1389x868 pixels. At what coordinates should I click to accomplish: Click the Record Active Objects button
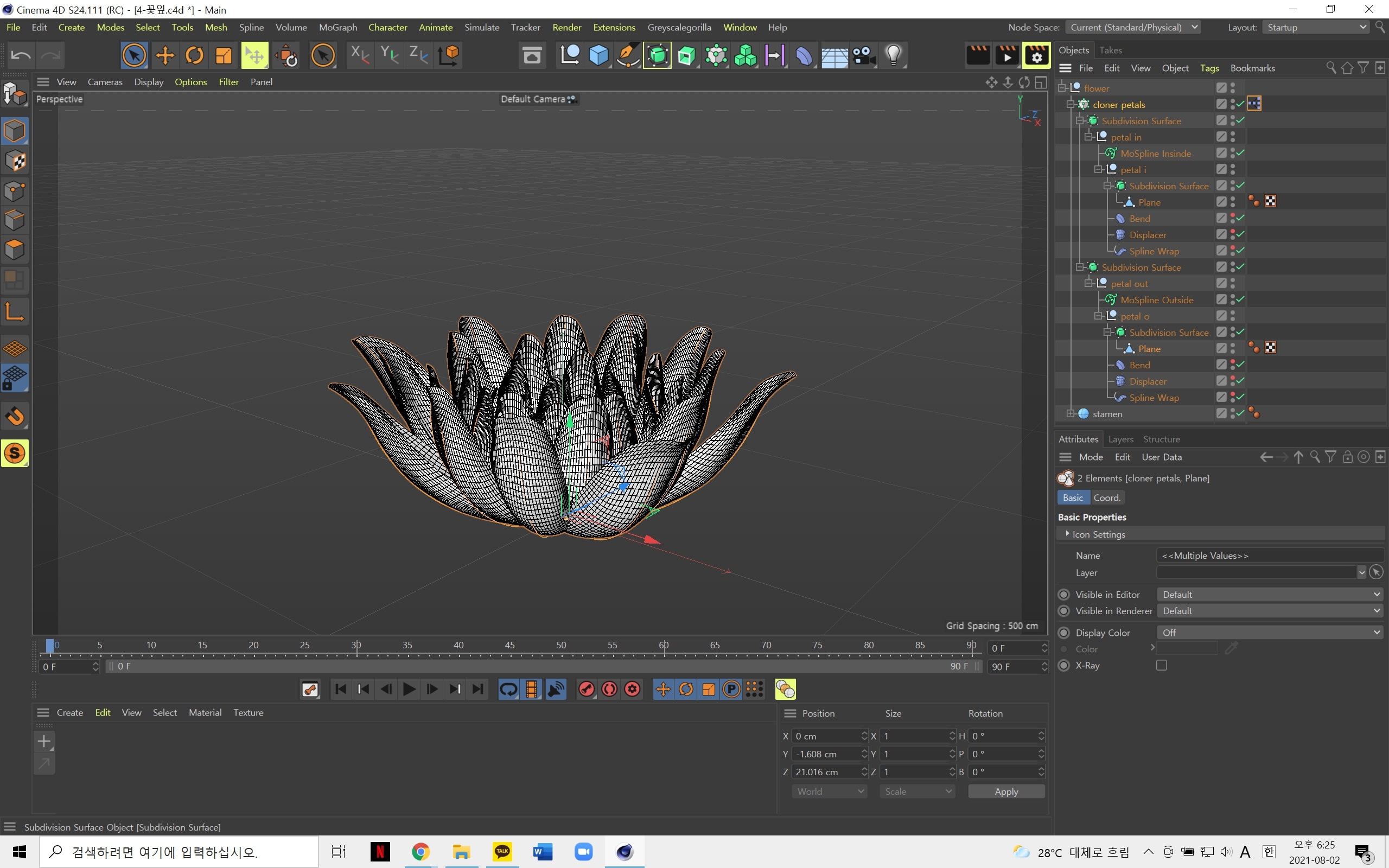[586, 689]
